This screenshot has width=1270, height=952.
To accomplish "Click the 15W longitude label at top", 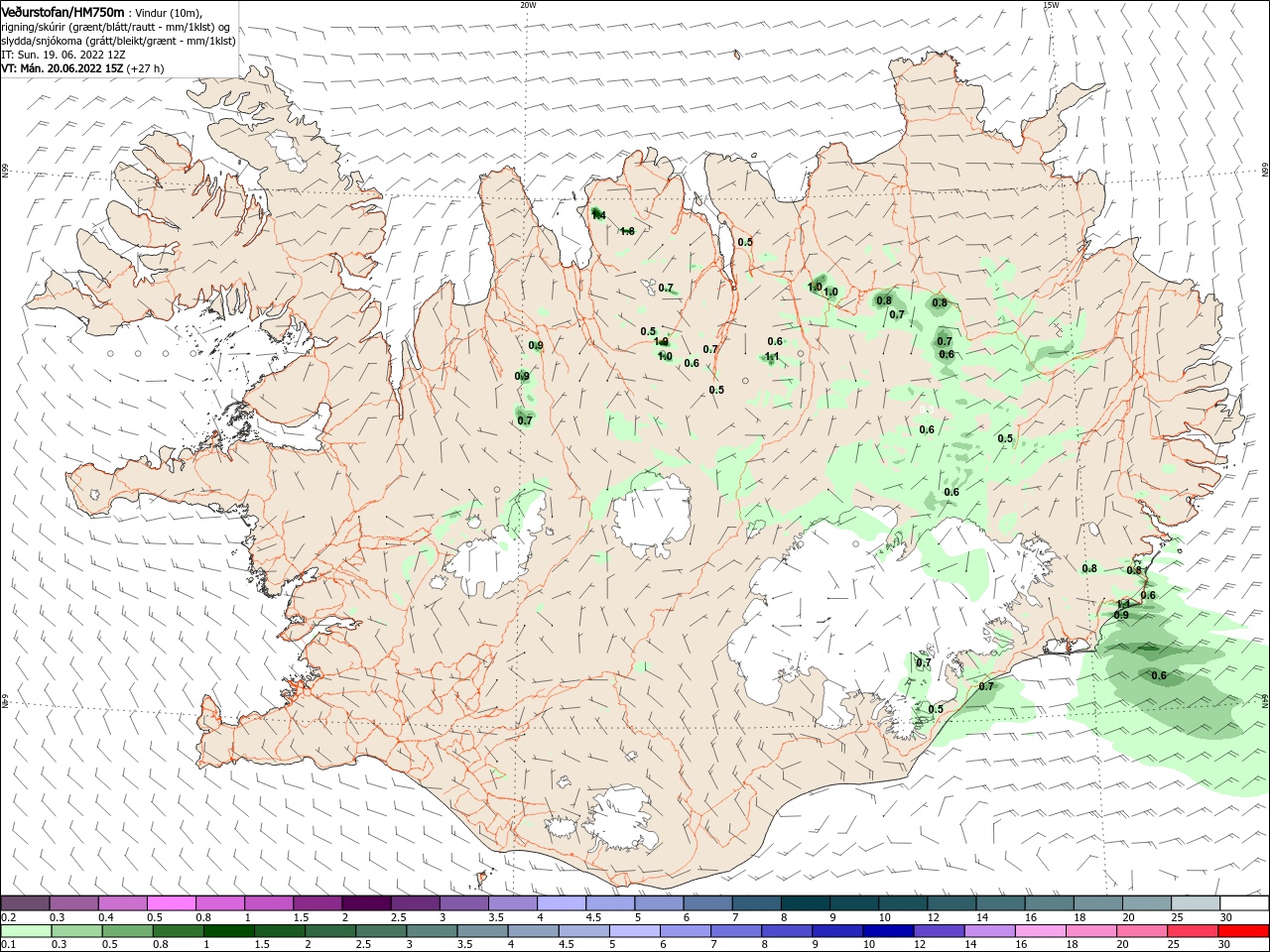I will pos(1051,5).
